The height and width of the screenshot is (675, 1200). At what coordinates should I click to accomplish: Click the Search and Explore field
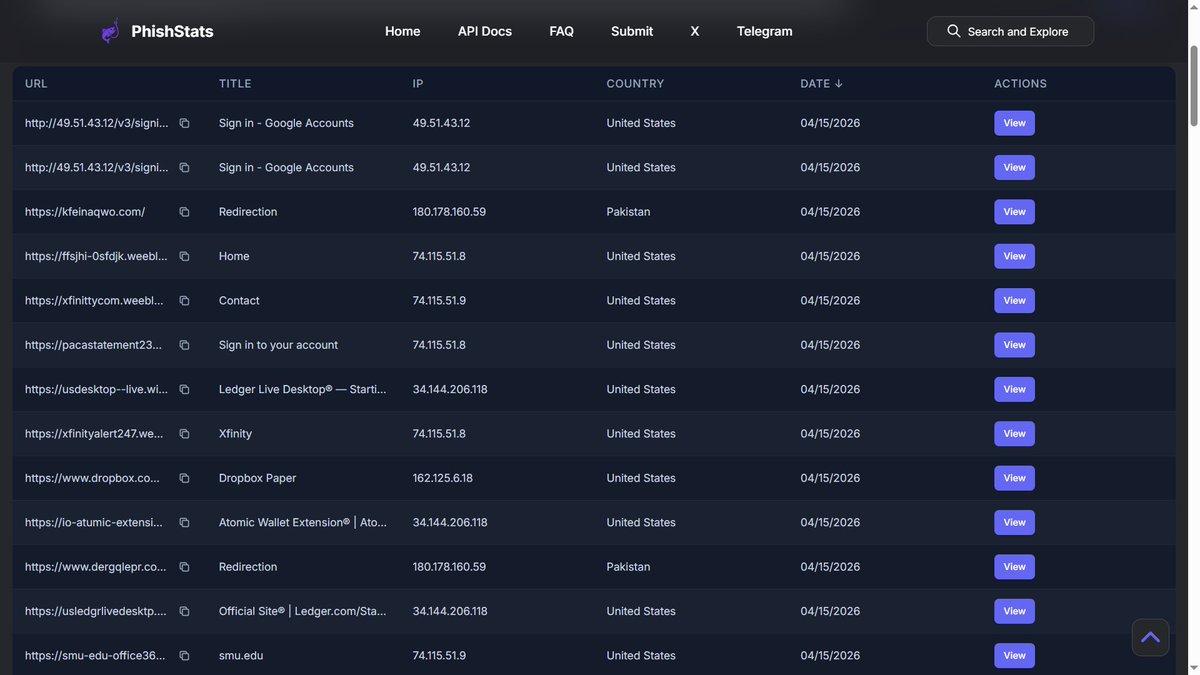pos(1010,31)
